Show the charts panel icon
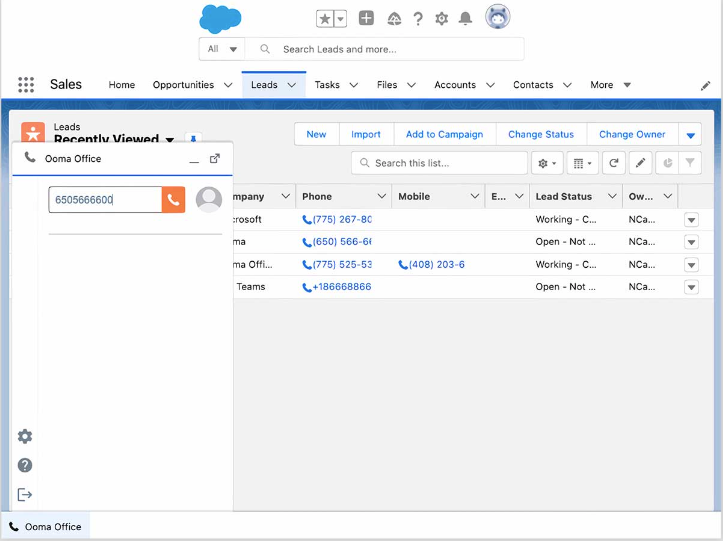The width and height of the screenshot is (723, 541). tap(667, 163)
